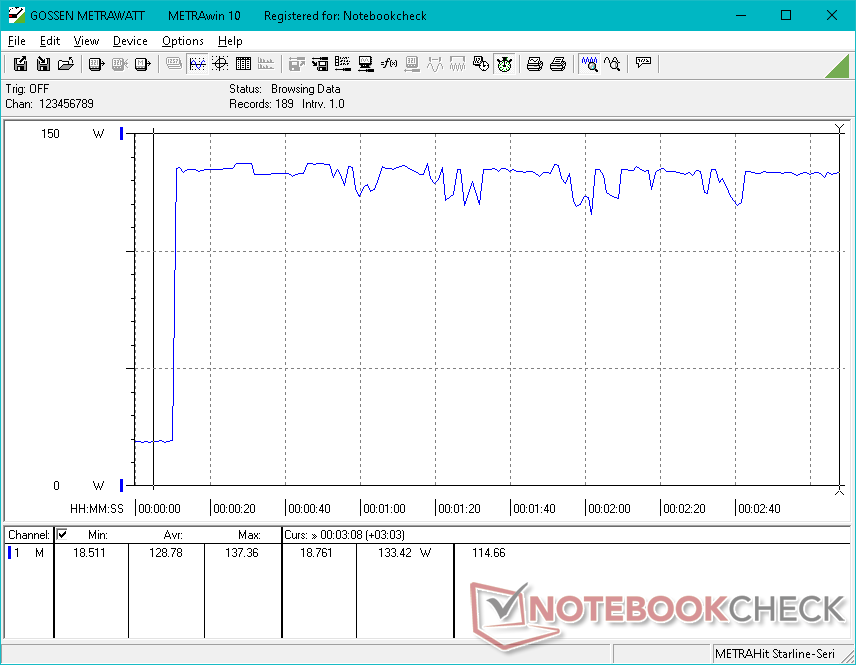Click the cursor value 133.42 W
The image size is (856, 665).
[x=404, y=553]
